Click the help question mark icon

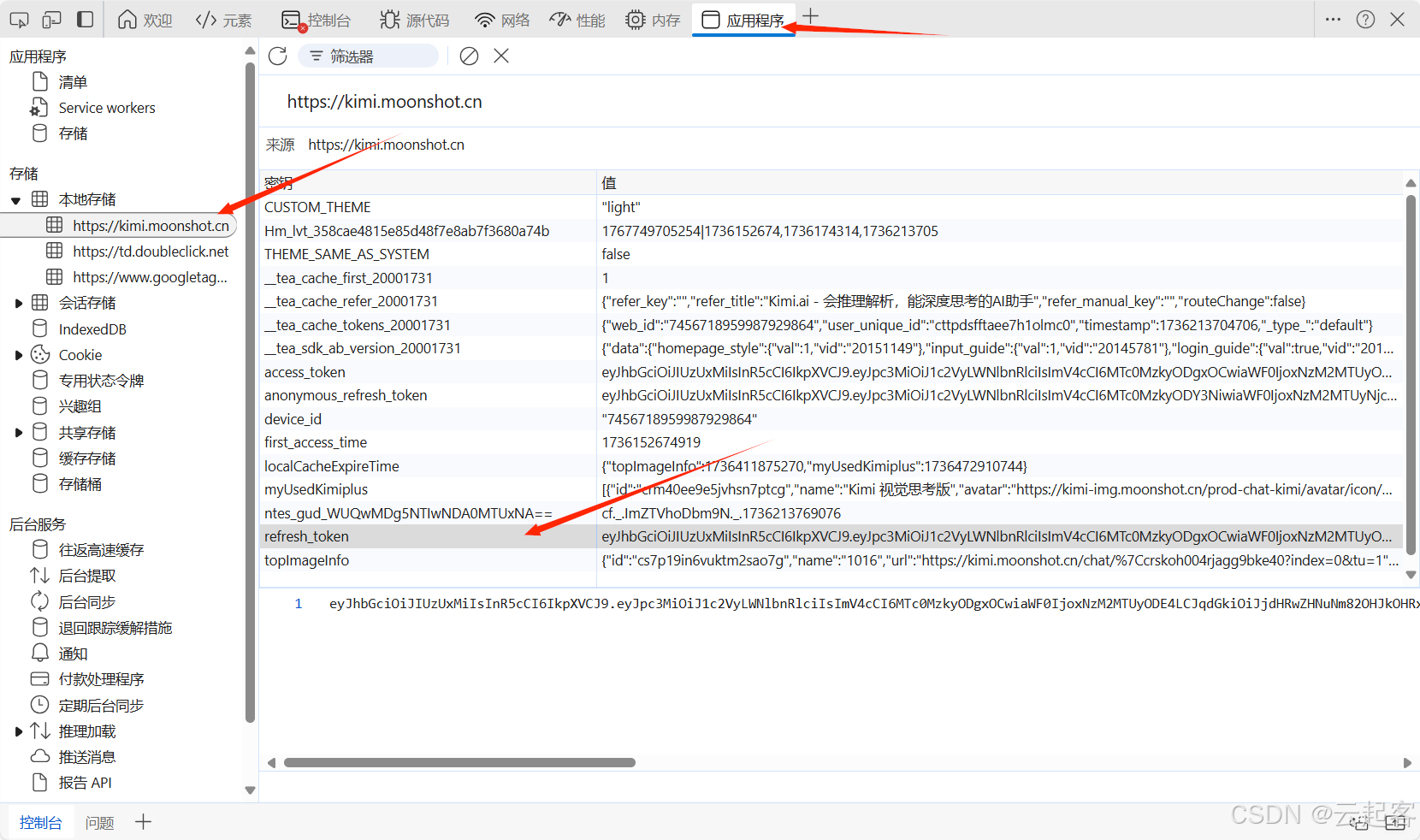1365,19
